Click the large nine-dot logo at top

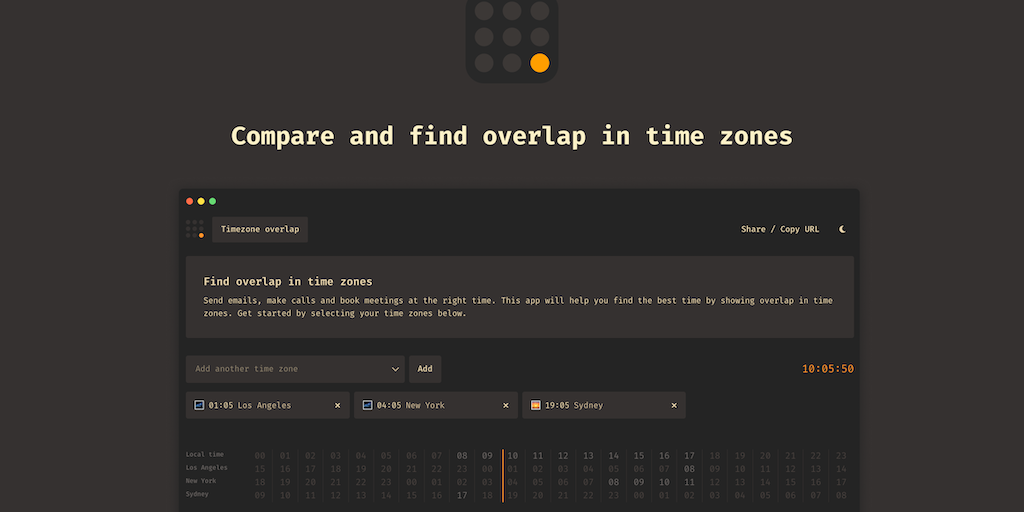(512, 38)
